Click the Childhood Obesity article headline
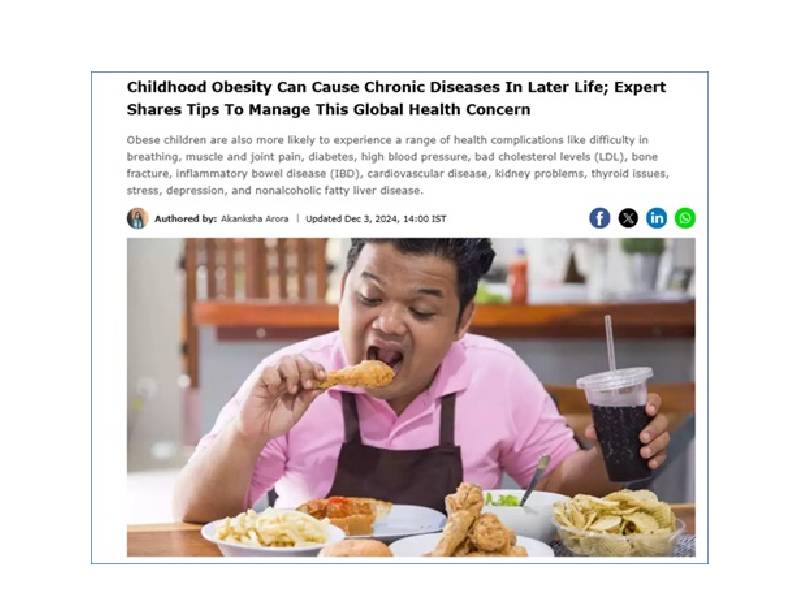This screenshot has width=800, height=600. 396,98
